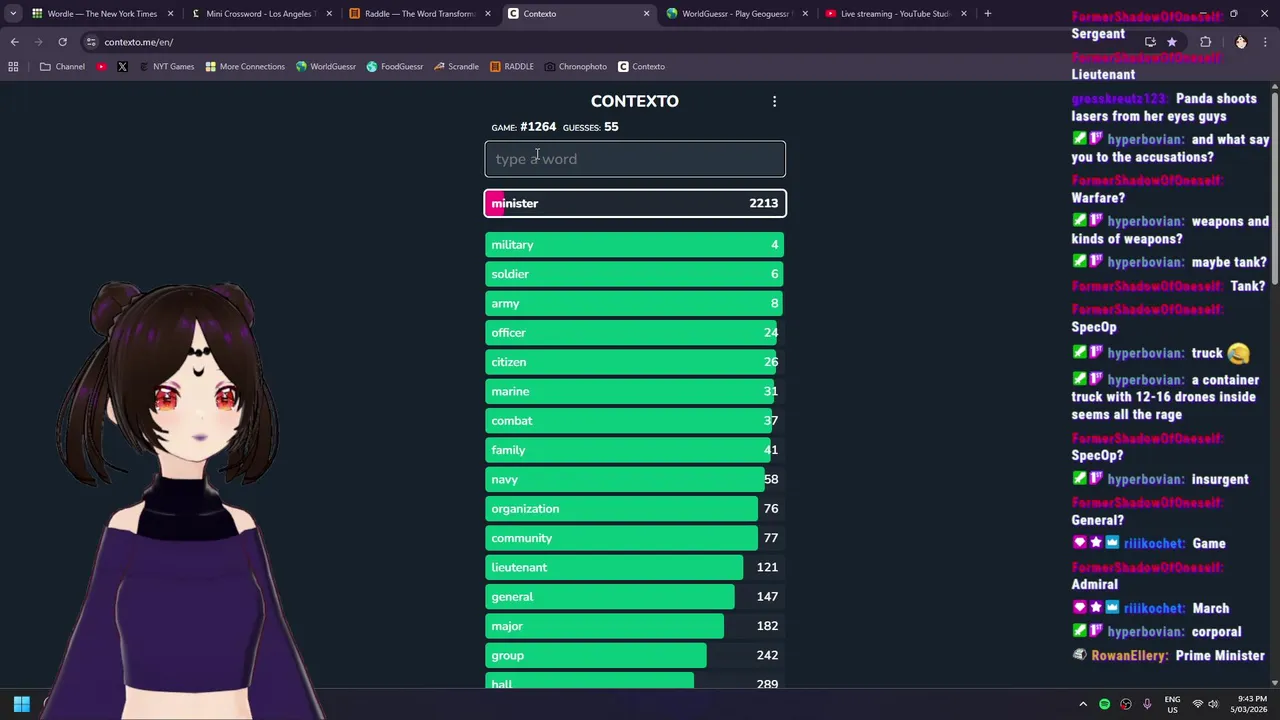The height and width of the screenshot is (720, 1280).
Task: Open OBS icon in system tray
Action: (1126, 704)
